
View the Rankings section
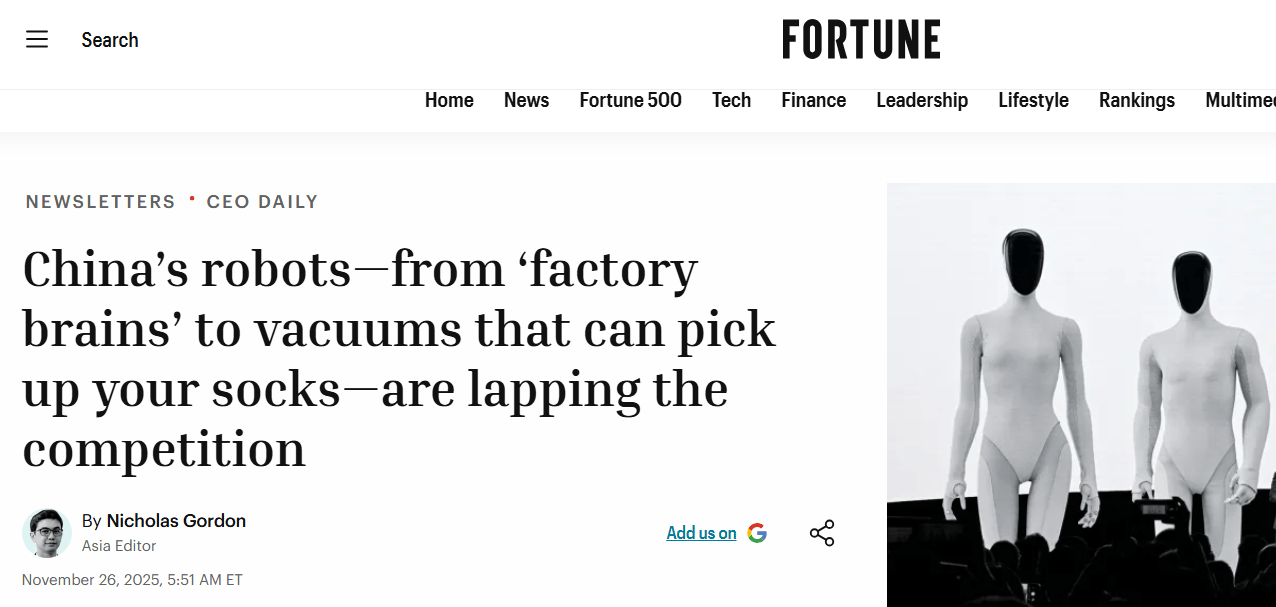pyautogui.click(x=1136, y=100)
